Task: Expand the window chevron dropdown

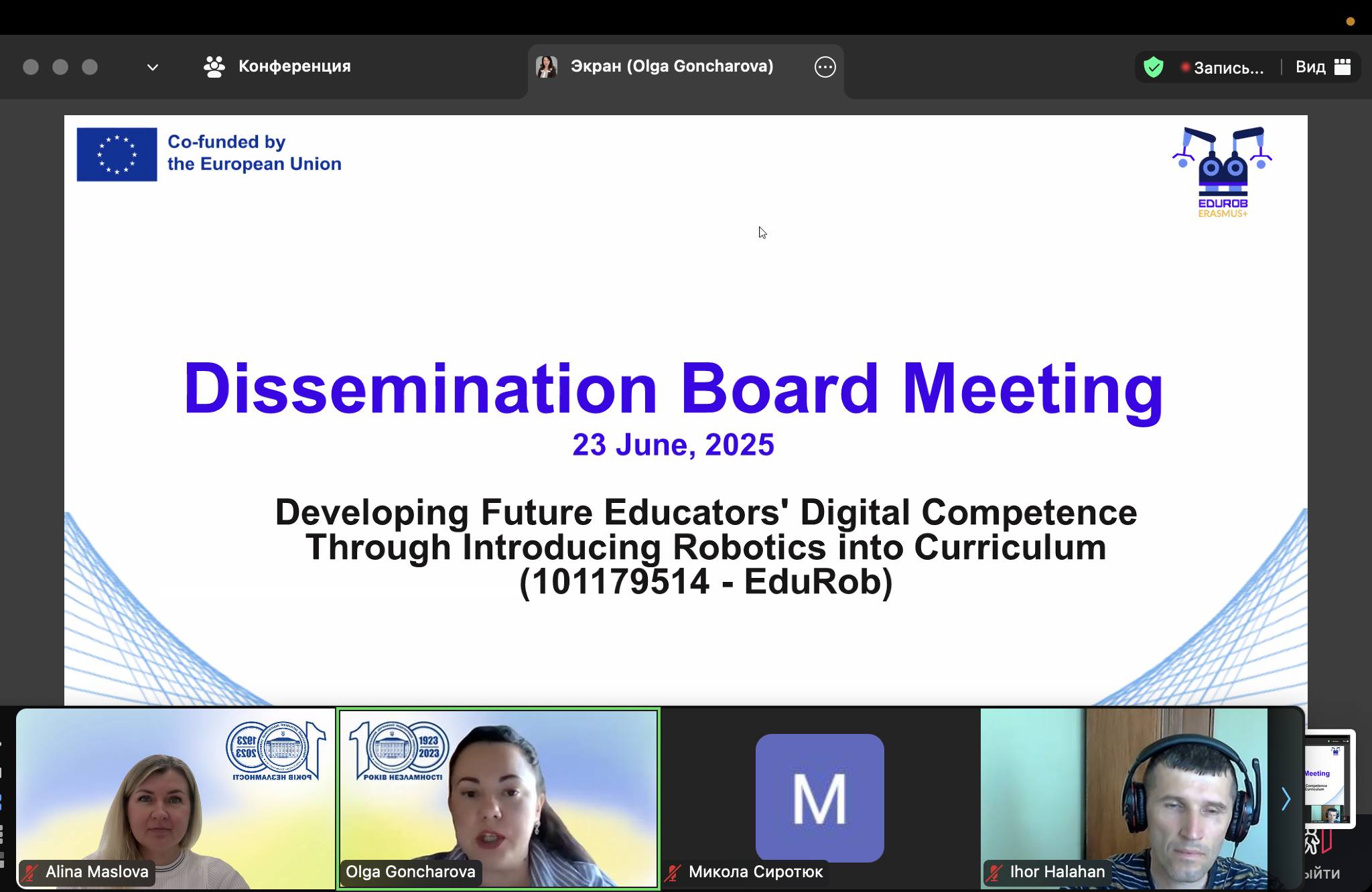Action: (x=152, y=67)
